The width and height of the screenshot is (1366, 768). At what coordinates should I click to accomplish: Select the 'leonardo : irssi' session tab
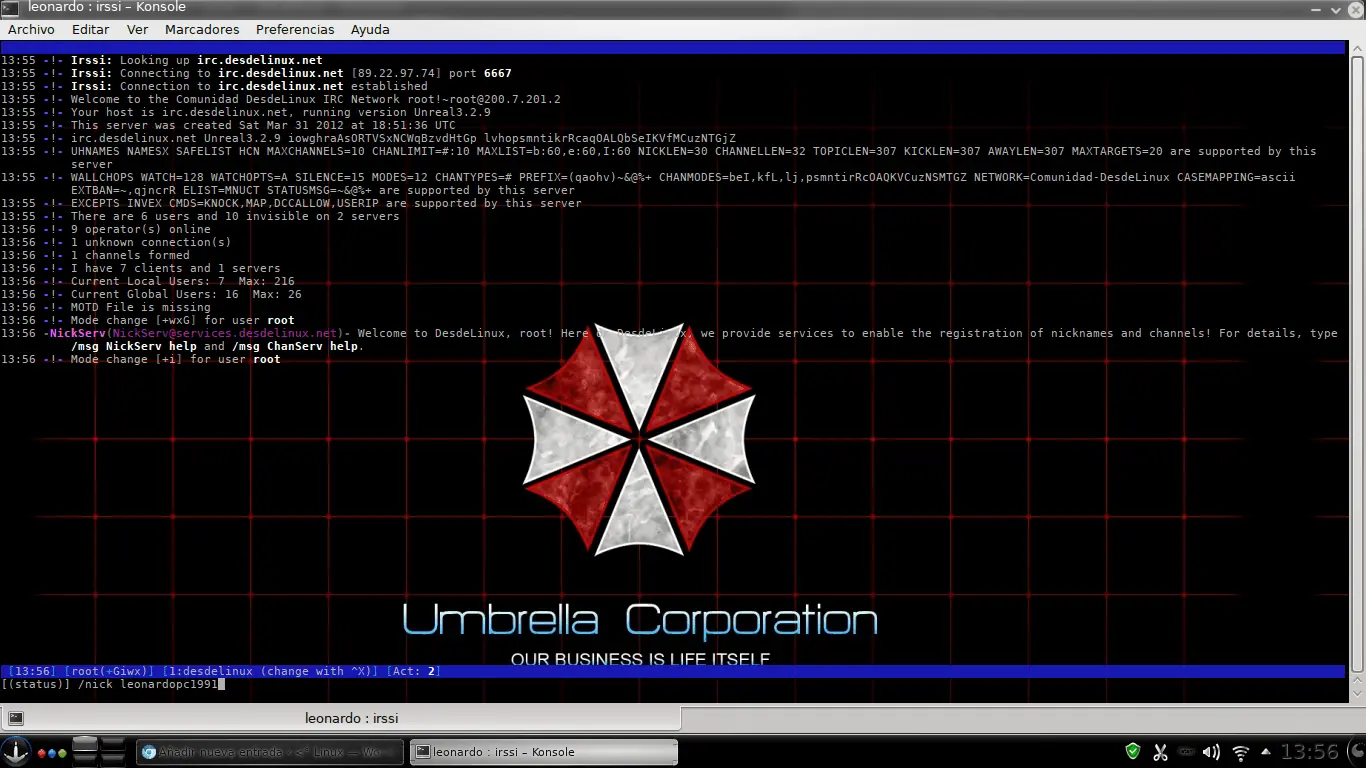[x=341, y=718]
